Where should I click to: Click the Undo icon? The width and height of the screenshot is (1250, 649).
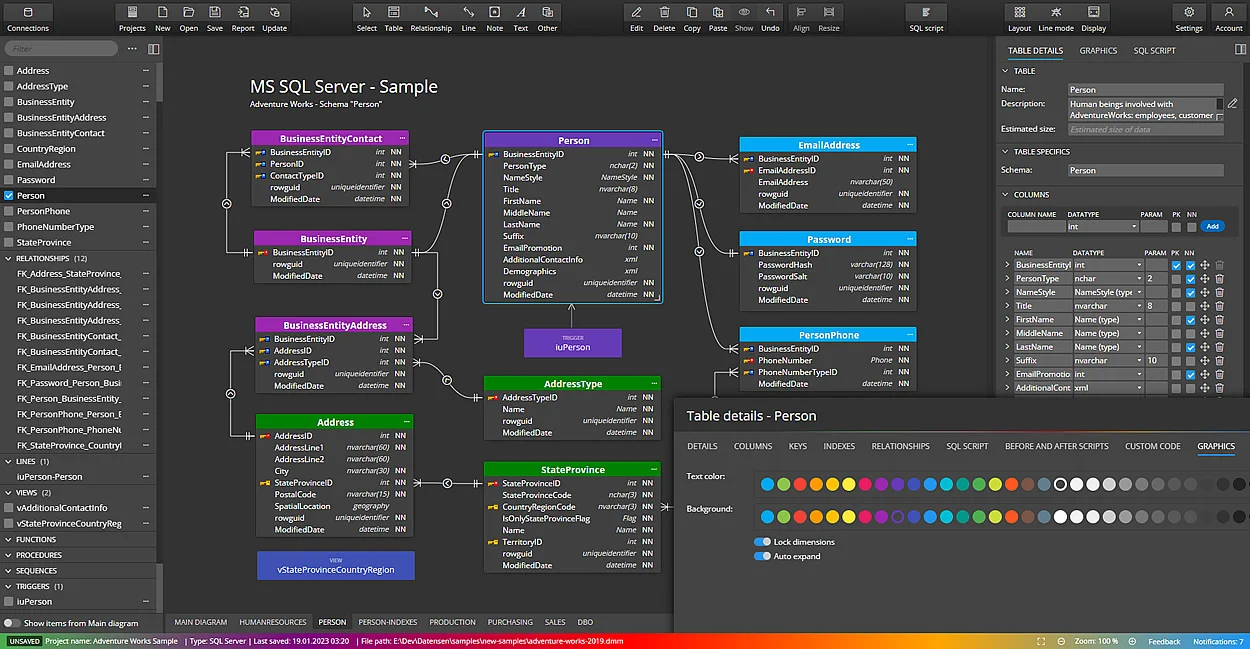[x=770, y=14]
